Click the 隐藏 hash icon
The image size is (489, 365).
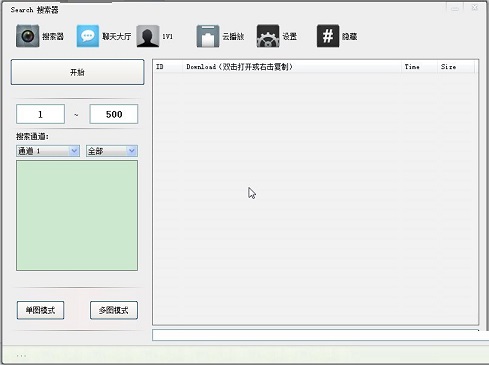click(x=328, y=36)
